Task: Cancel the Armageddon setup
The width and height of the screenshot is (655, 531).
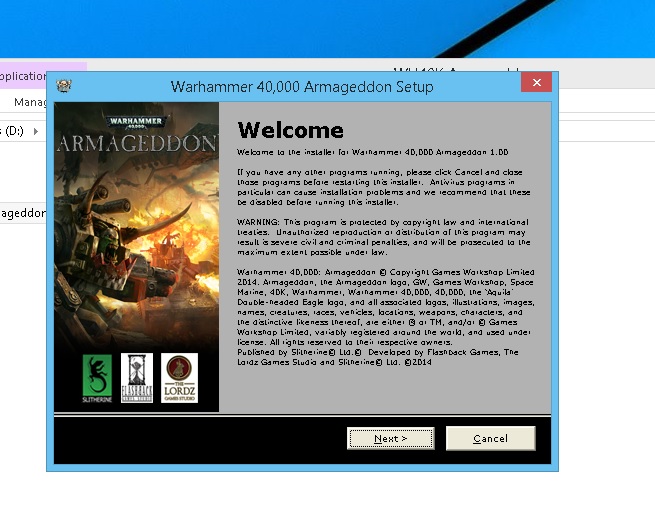Action: pos(490,438)
